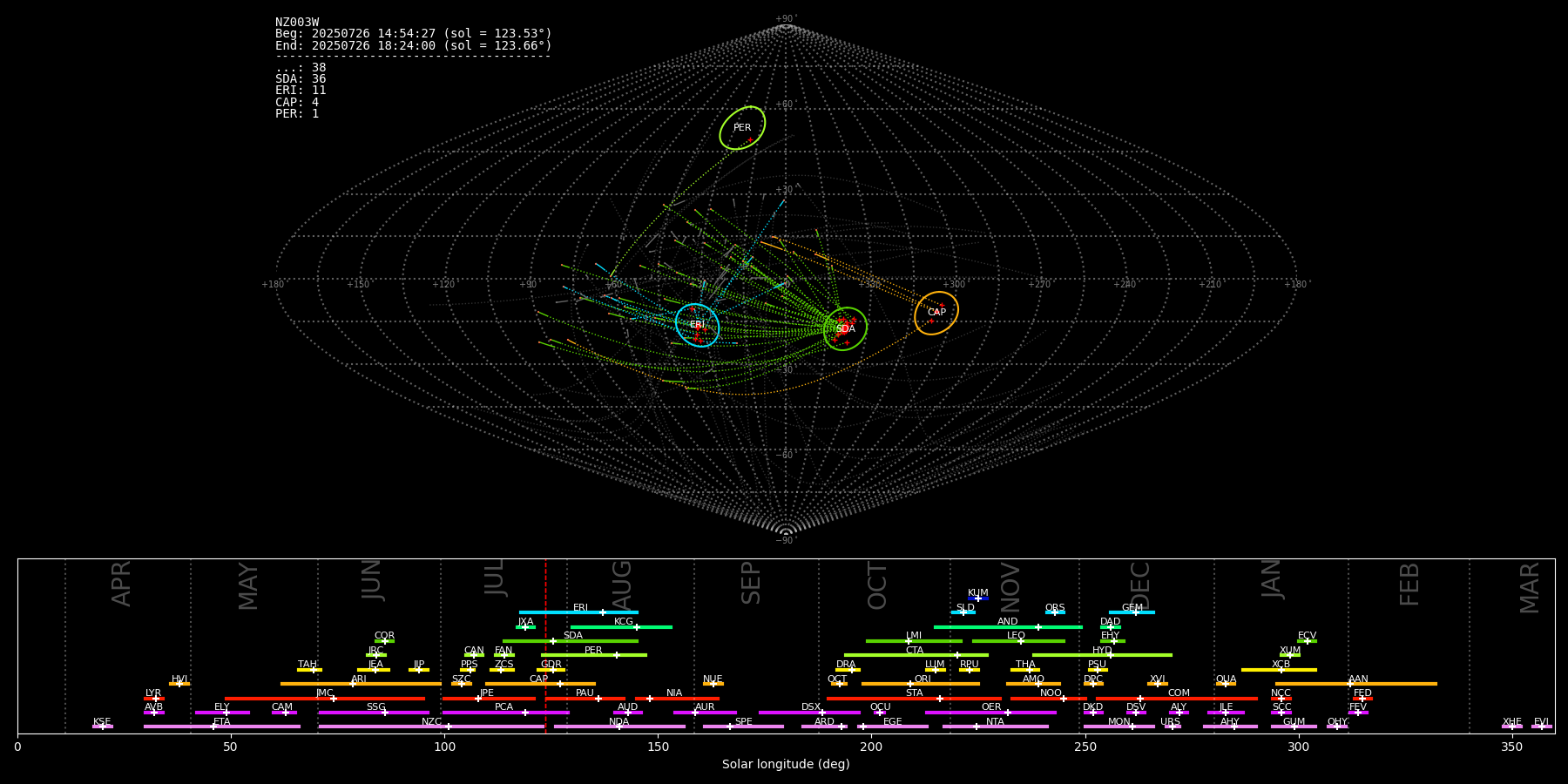Click the 'SDA: 36' count in legend
Image resolution: width=1568 pixels, height=784 pixels.
pos(301,79)
